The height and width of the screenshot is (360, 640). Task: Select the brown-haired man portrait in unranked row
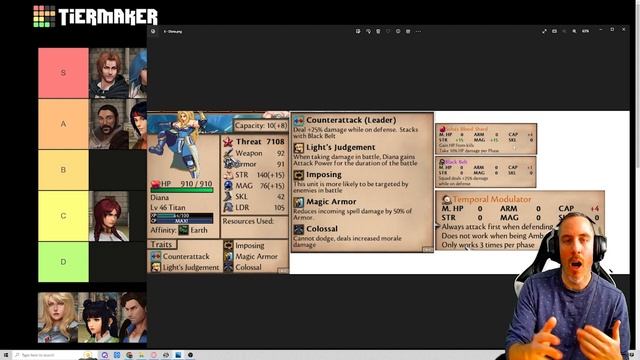(133, 317)
